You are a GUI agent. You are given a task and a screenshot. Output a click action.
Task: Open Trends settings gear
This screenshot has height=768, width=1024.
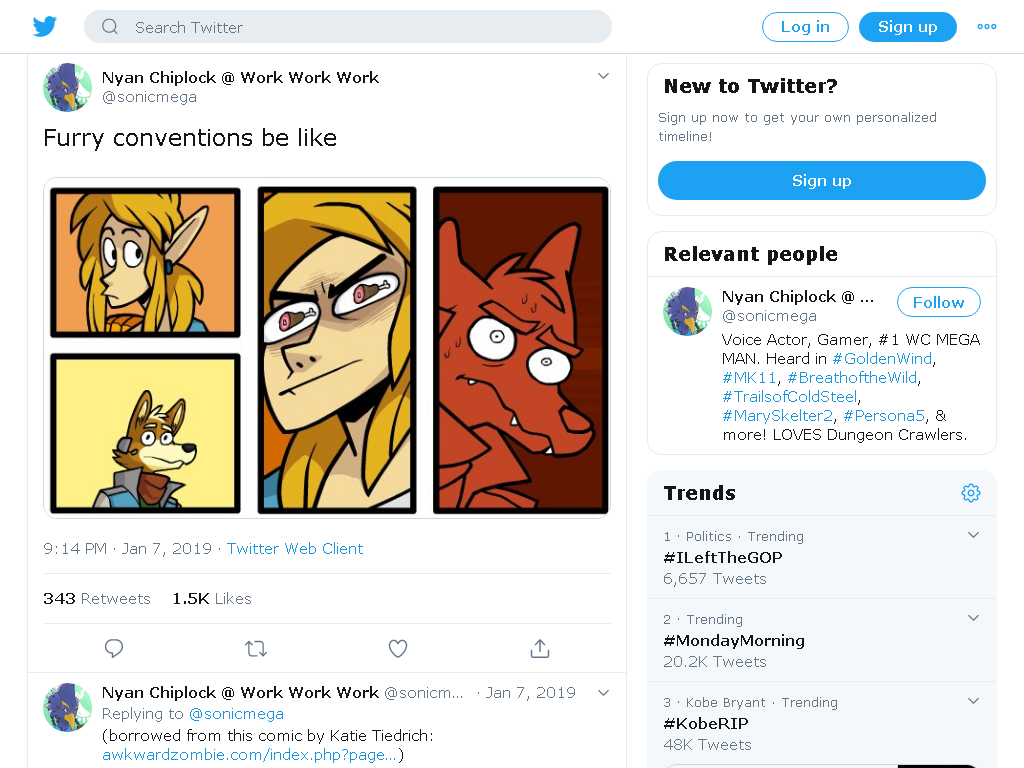[x=971, y=493]
